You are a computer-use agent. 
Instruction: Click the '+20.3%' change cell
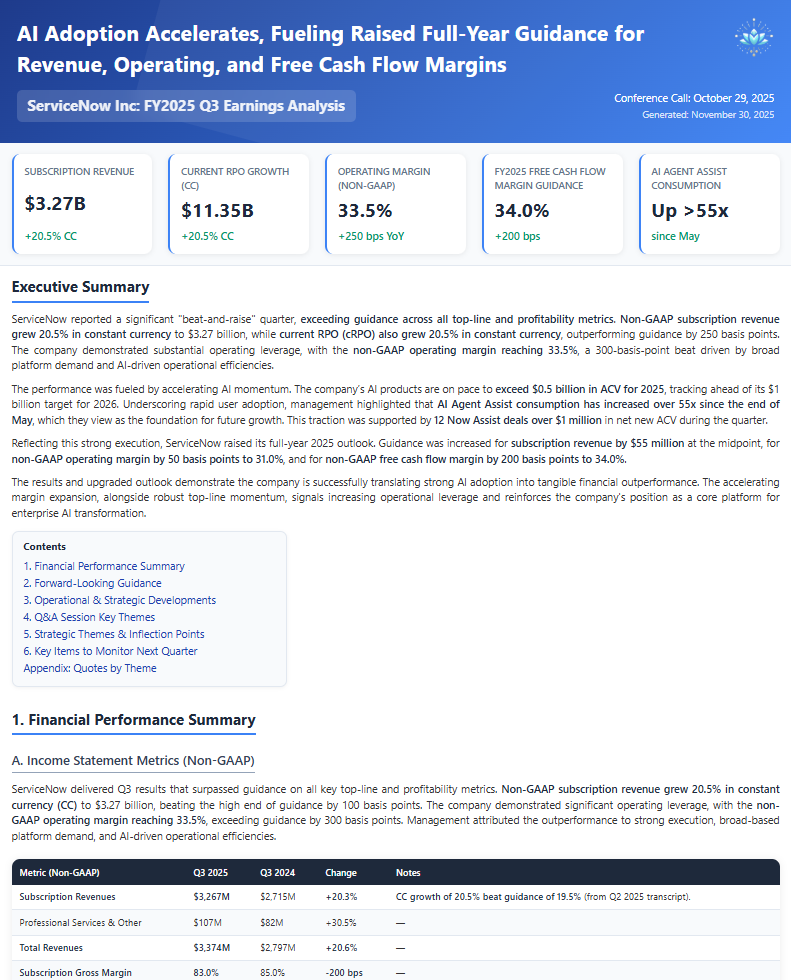[341, 897]
